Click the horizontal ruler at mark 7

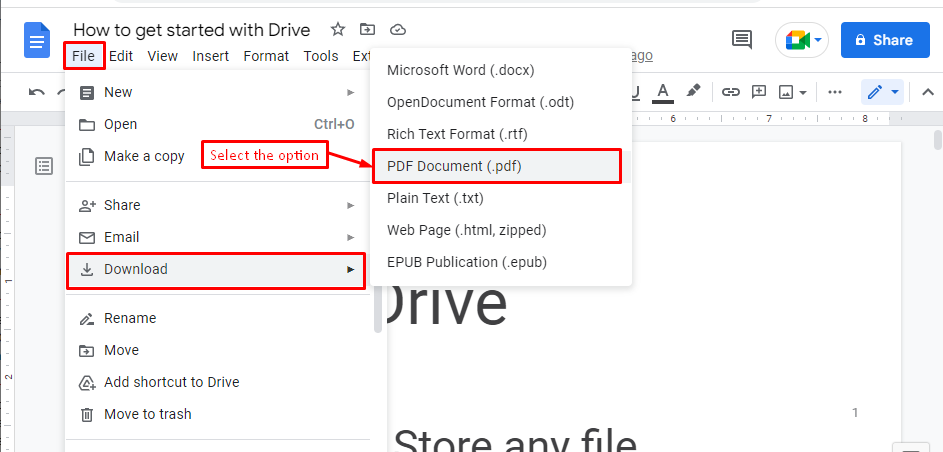coord(769,119)
